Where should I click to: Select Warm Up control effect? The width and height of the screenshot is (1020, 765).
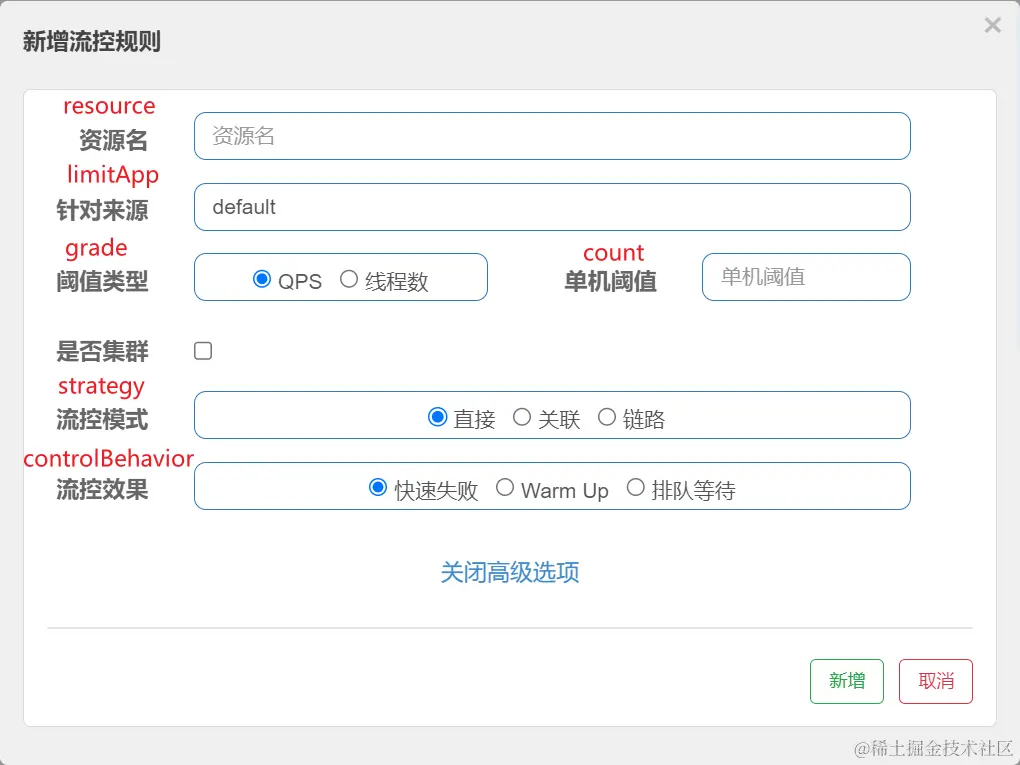point(505,487)
